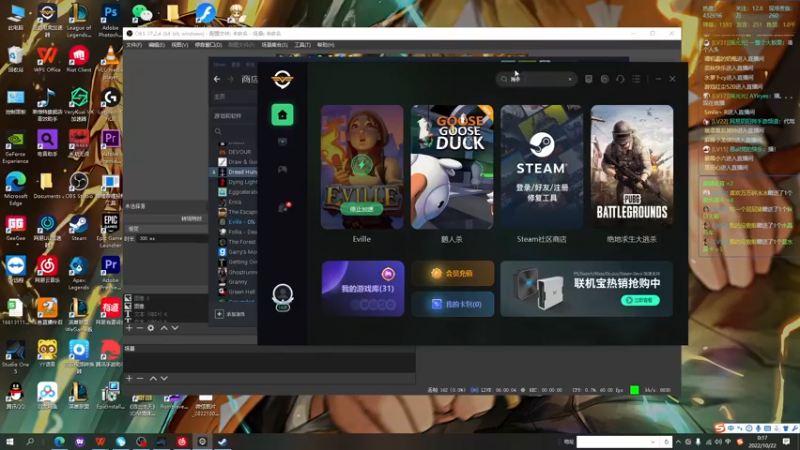Viewport: 800px width, 450px height.
Task: Open 帮助(H) menu in OBS
Action: point(326,45)
